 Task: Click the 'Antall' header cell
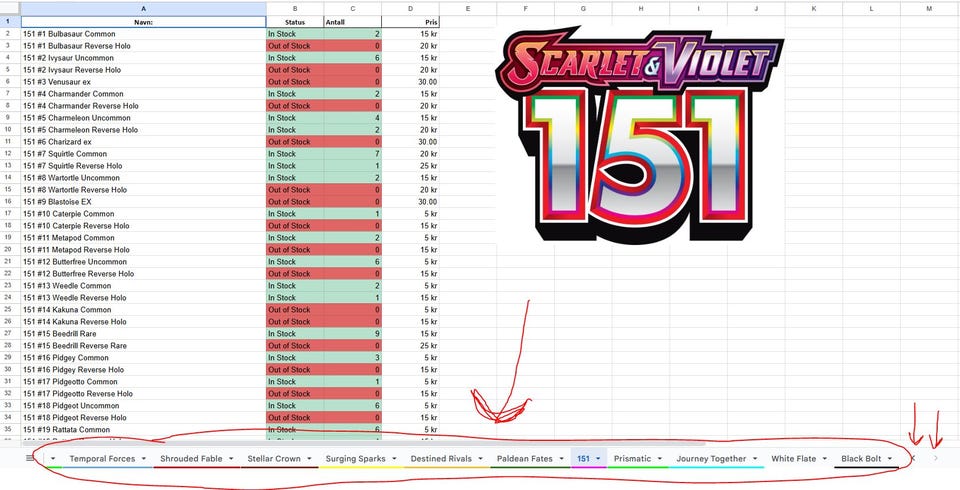coord(353,21)
